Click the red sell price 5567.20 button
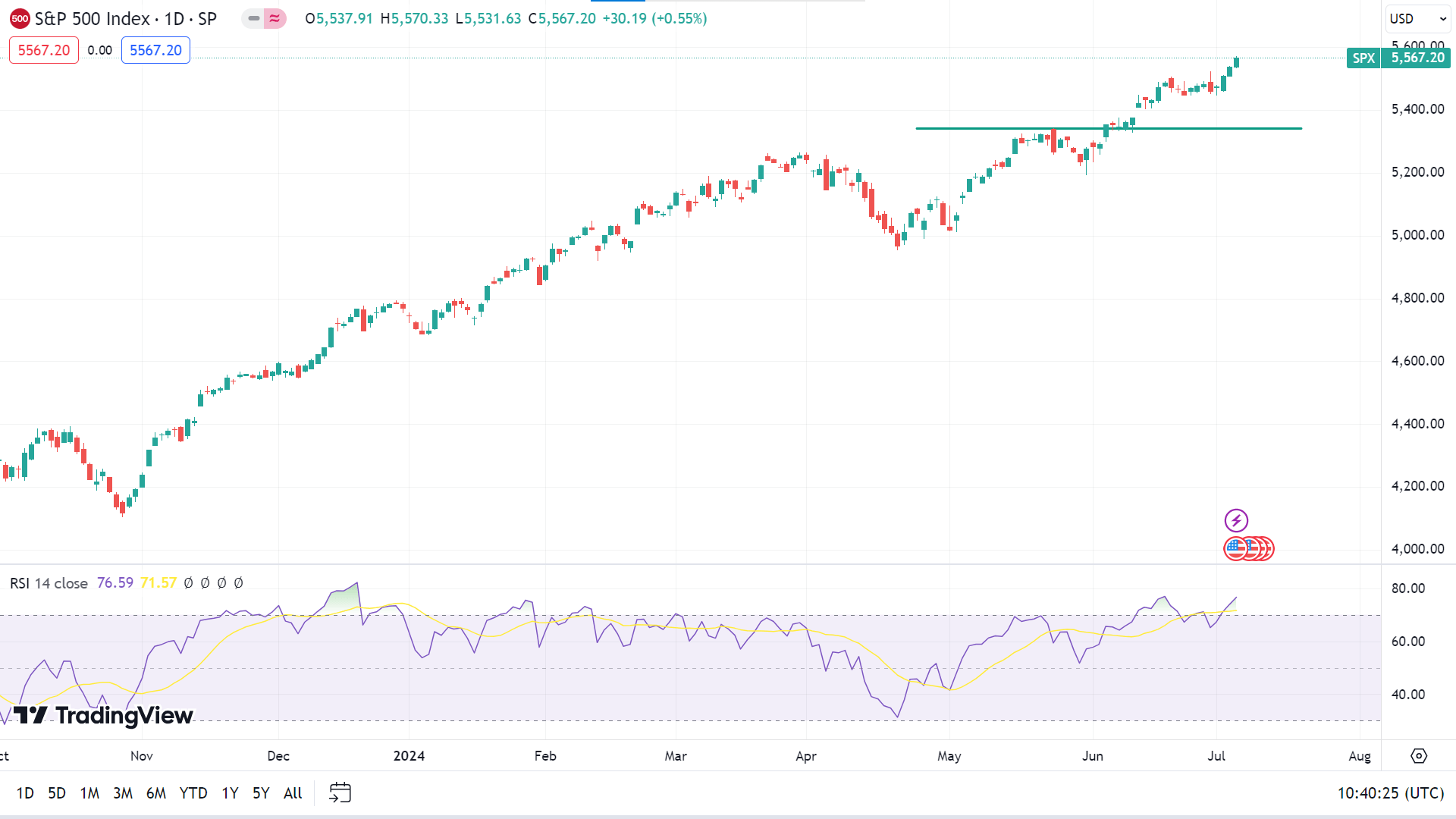The image size is (1456, 819). (44, 50)
